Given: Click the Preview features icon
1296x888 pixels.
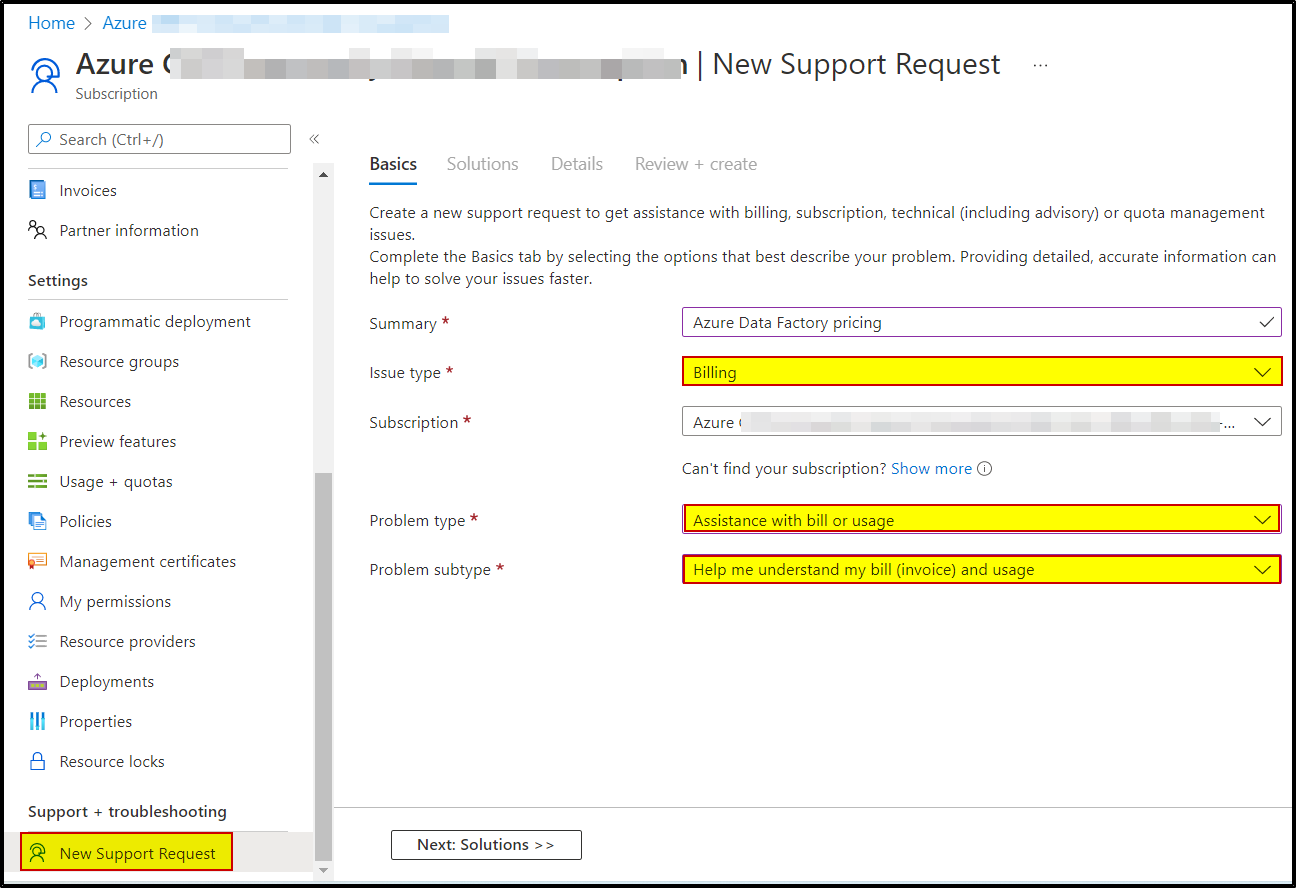Looking at the screenshot, I should 38,441.
